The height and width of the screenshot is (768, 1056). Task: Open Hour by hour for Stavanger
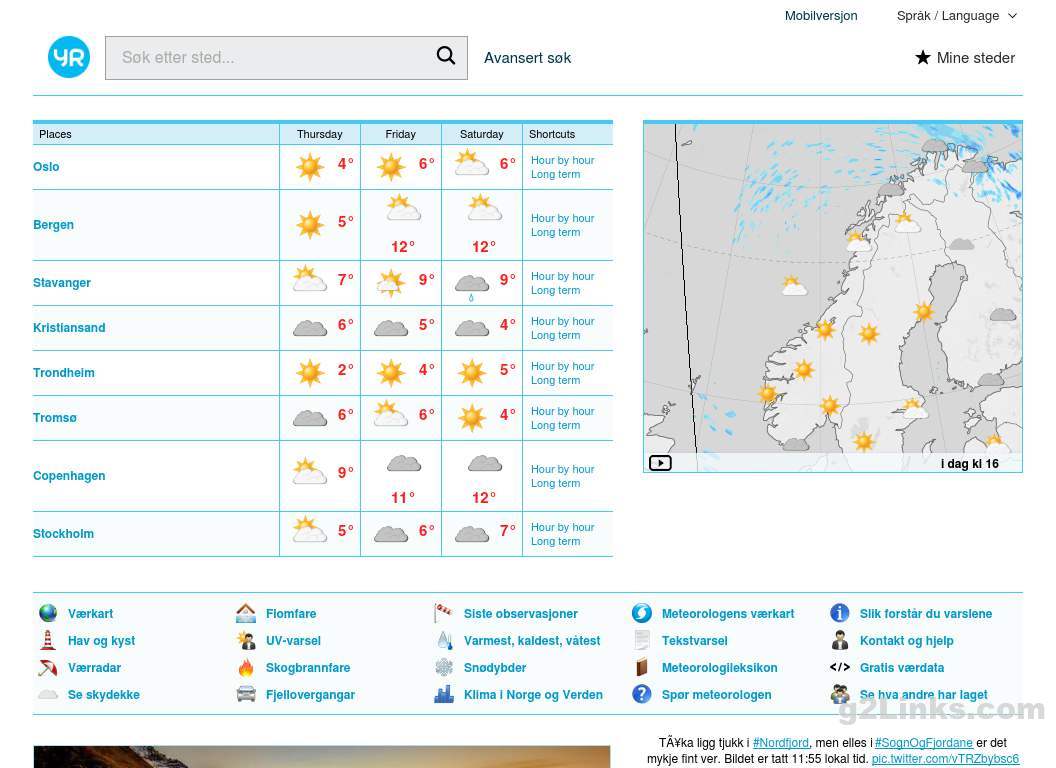(x=562, y=276)
